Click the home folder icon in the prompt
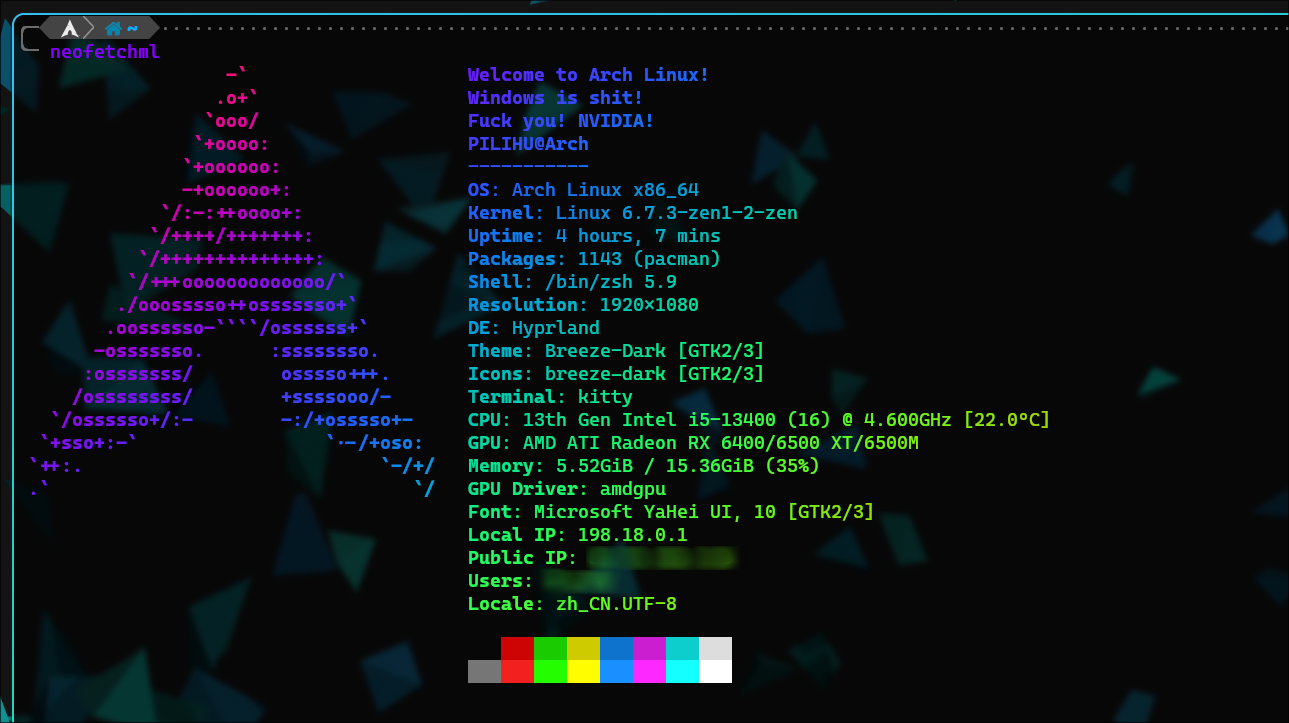Viewport: 1289px width, 723px height. pos(113,28)
